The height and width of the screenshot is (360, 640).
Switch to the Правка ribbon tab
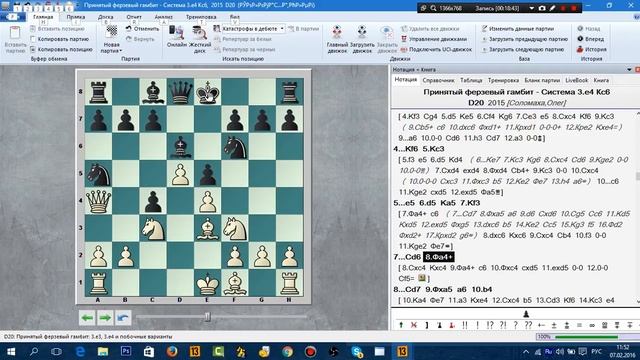(76, 17)
